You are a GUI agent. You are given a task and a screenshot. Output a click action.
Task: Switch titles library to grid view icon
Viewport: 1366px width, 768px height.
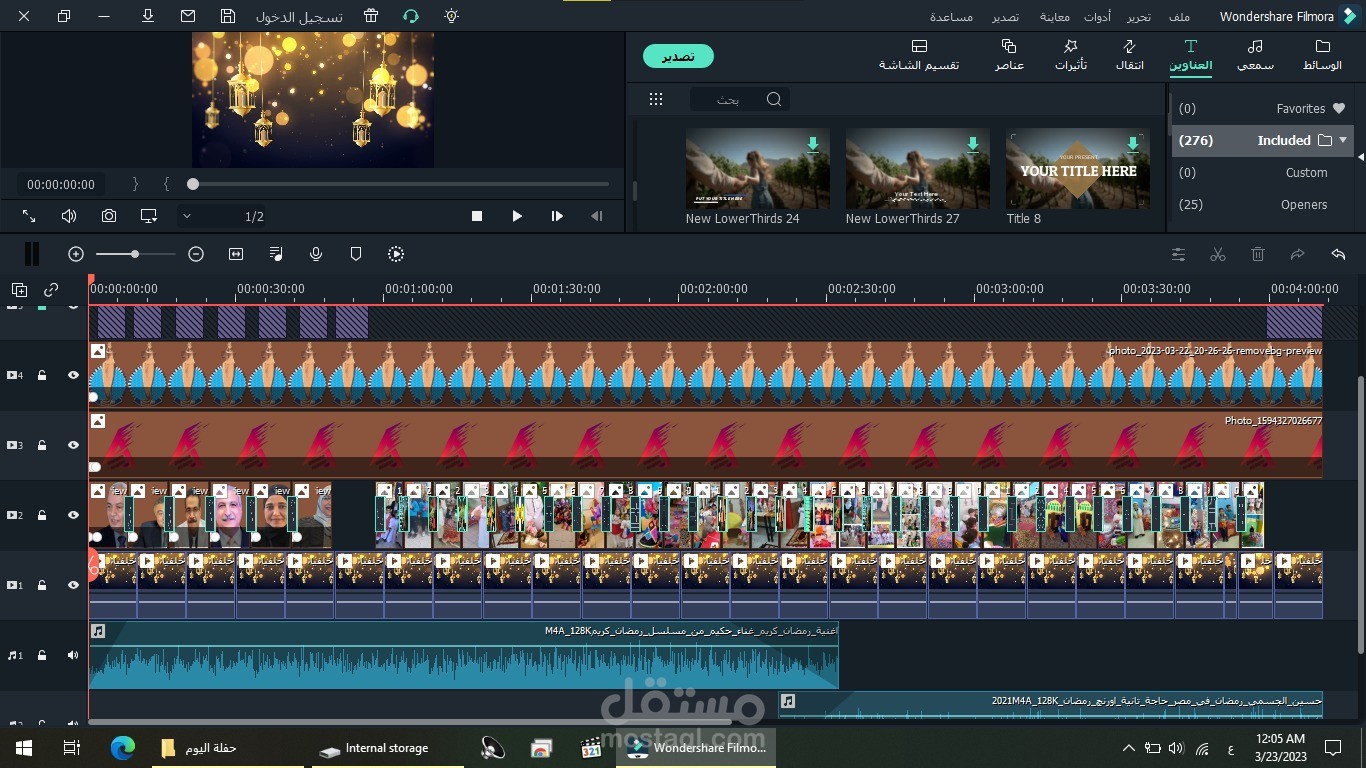tap(656, 99)
